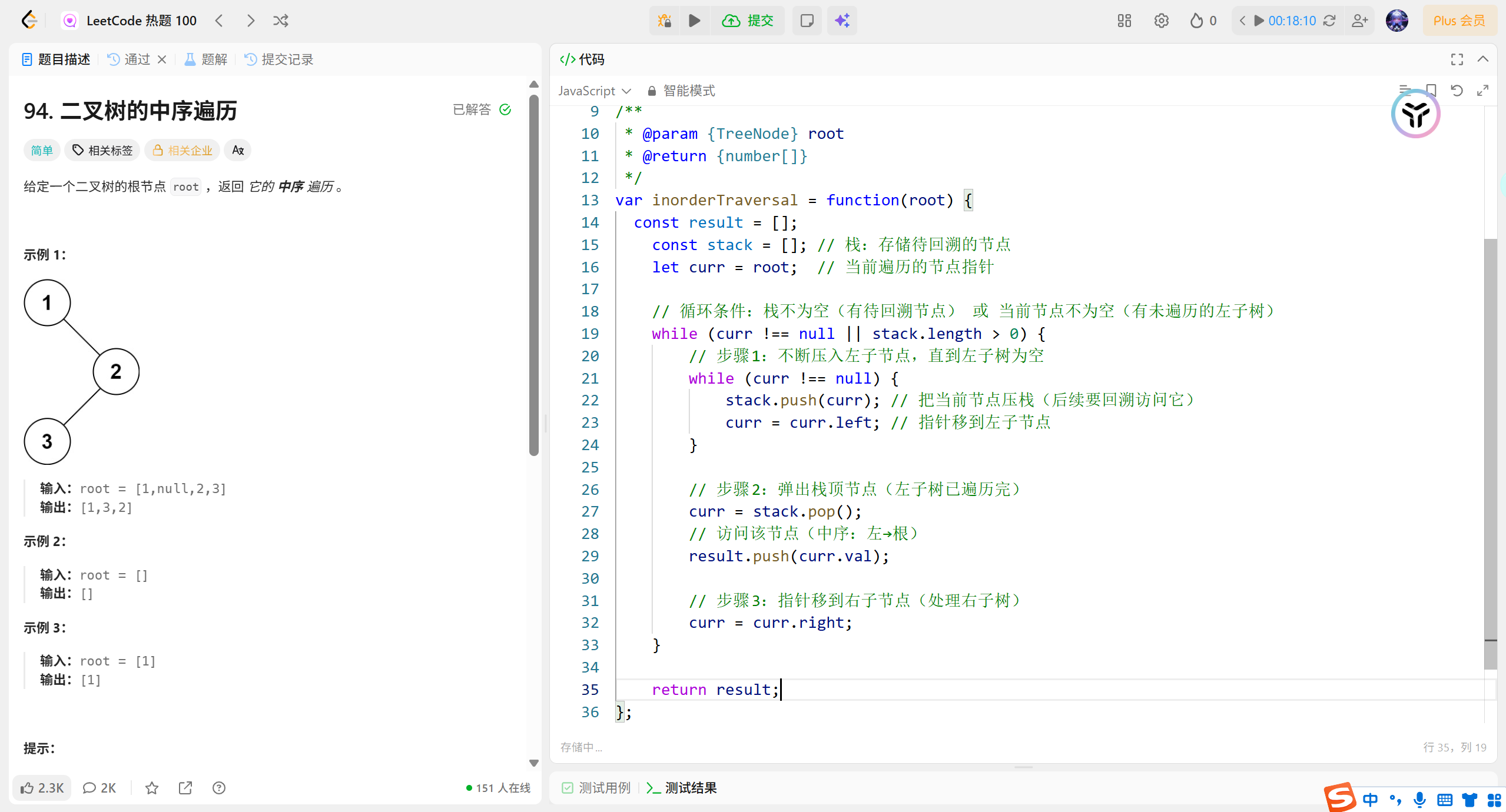Reset the timer refresh icon
Screen dimensions: 1506x812
(1329, 21)
